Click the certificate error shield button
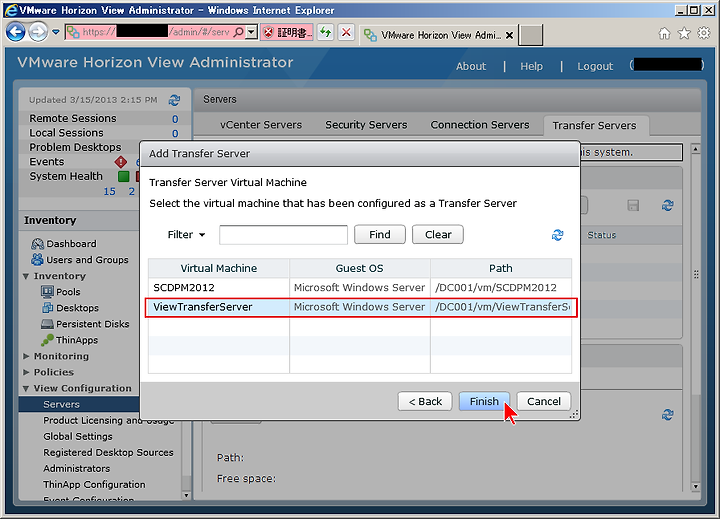720x519 pixels. (287, 33)
